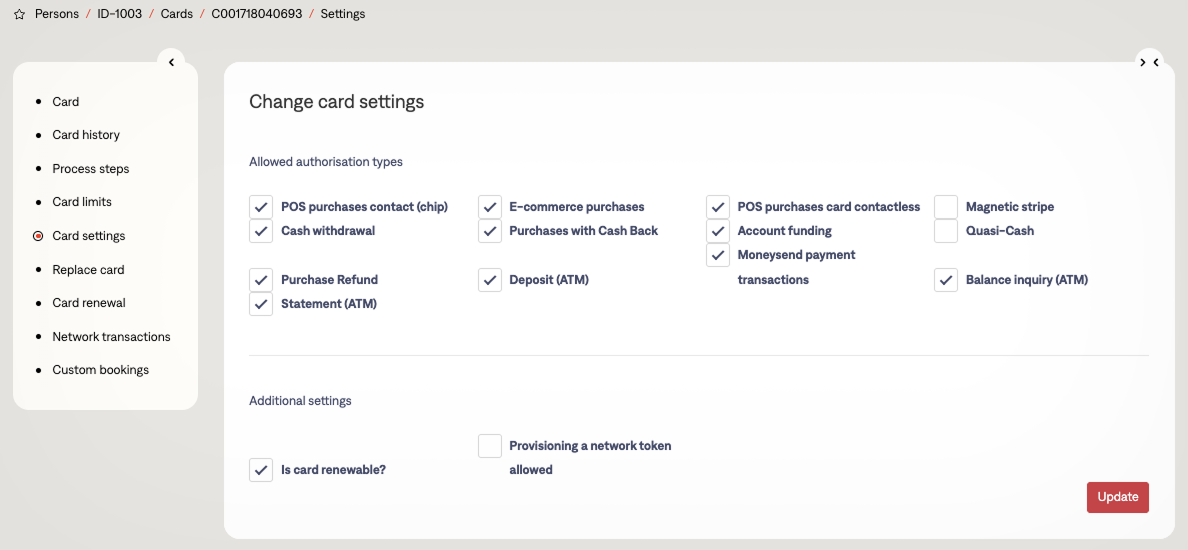Disable Cash withdrawal authorisation
This screenshot has height=550, width=1188.
click(x=261, y=231)
